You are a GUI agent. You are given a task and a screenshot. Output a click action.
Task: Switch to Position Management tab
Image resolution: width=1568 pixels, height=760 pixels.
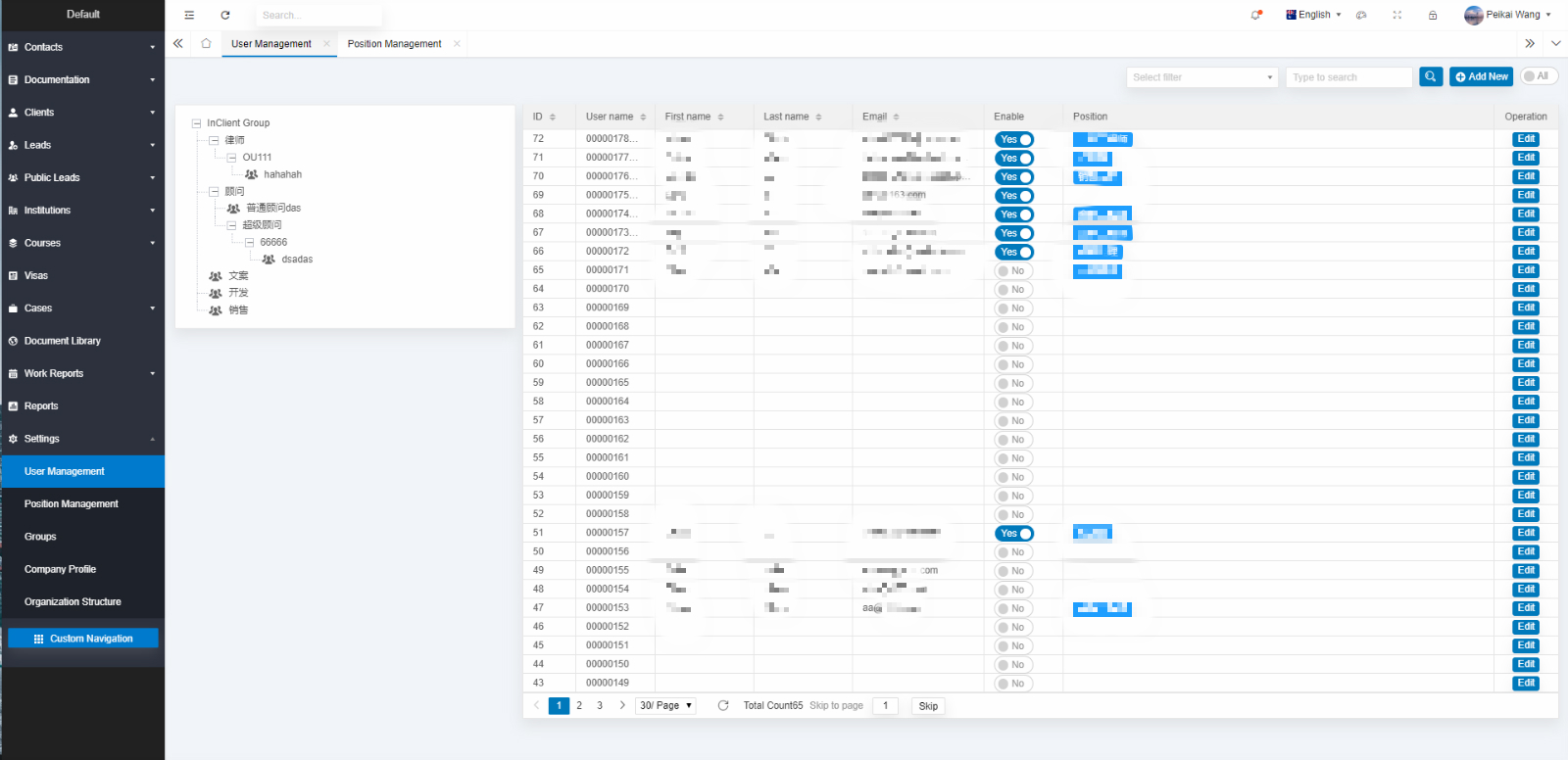tap(394, 44)
